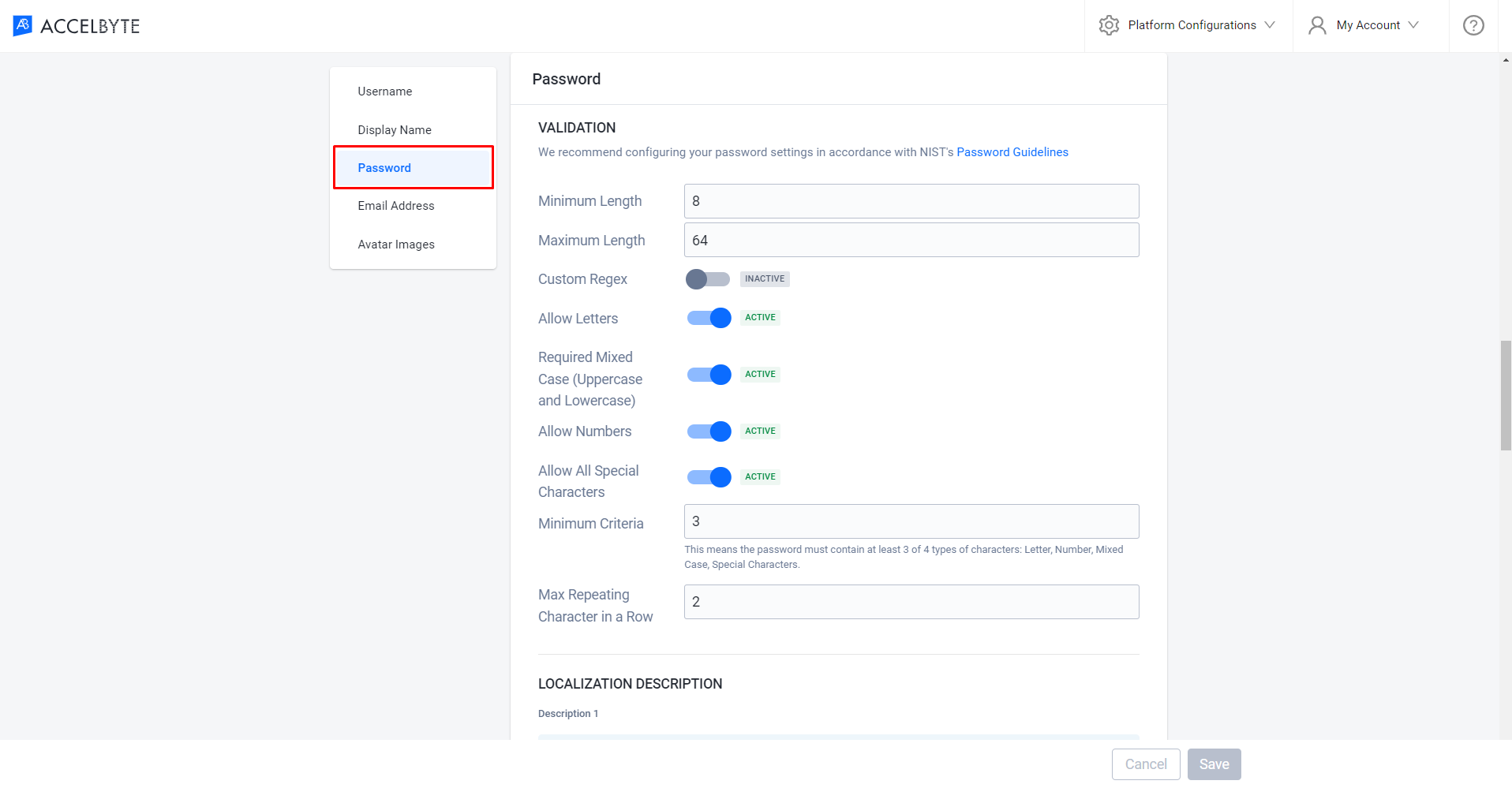Open the help question mark icon
The height and width of the screenshot is (788, 1512).
[1473, 25]
